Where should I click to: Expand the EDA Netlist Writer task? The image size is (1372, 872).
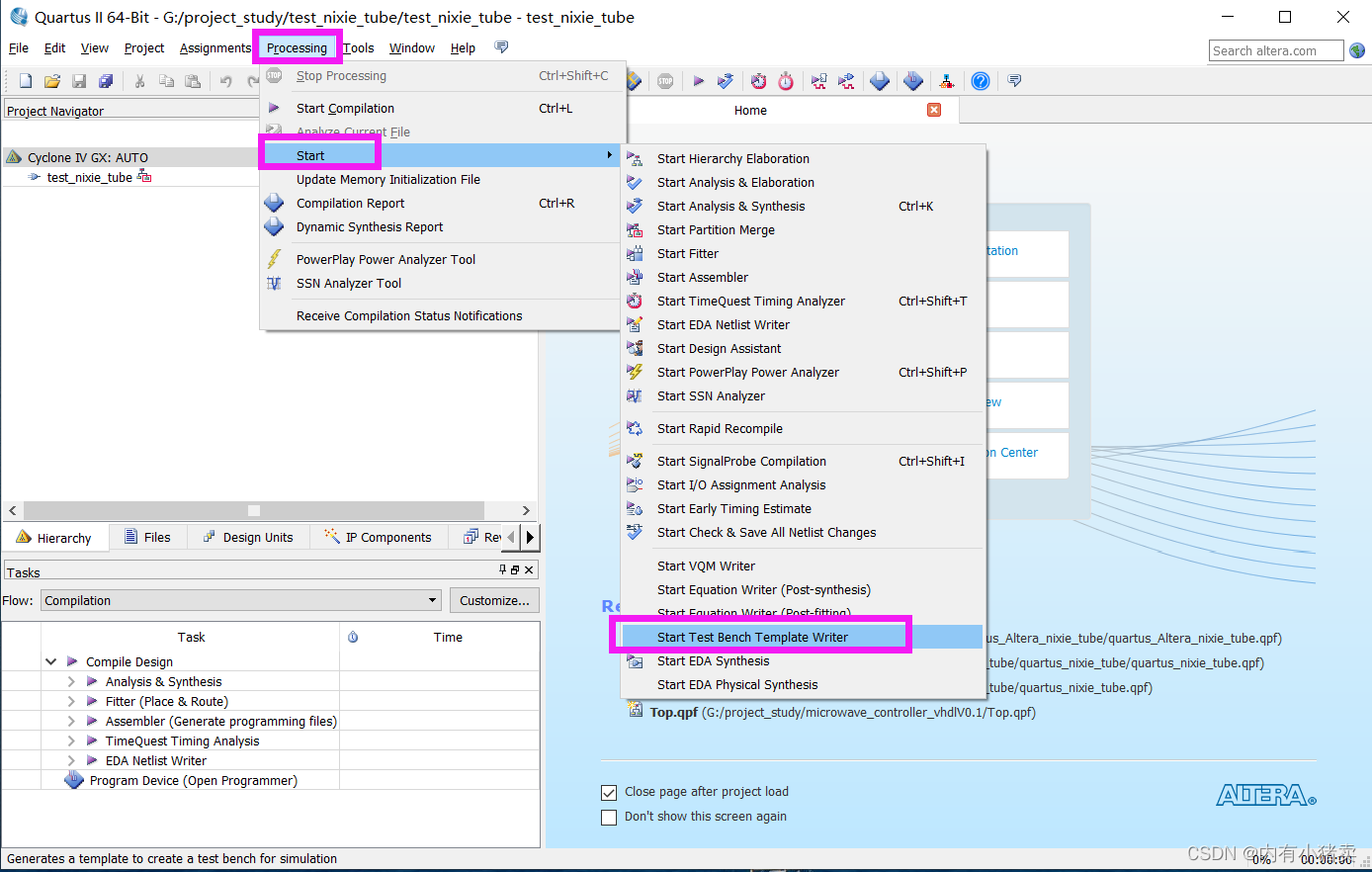[x=71, y=760]
